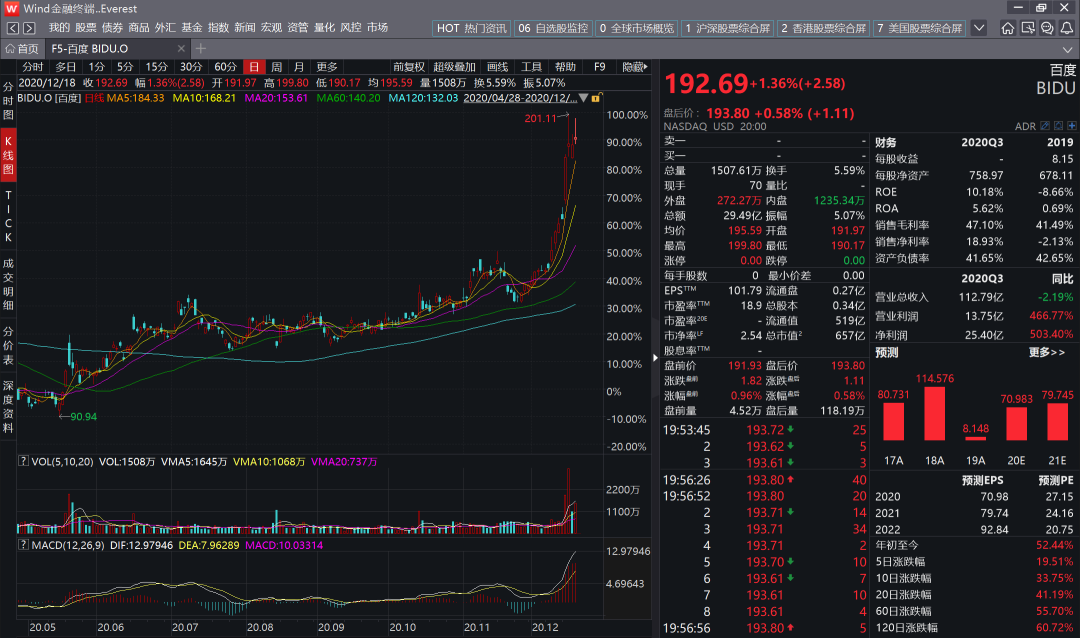Open the 量化 menu
Image resolution: width=1080 pixels, height=638 pixels.
coord(324,28)
